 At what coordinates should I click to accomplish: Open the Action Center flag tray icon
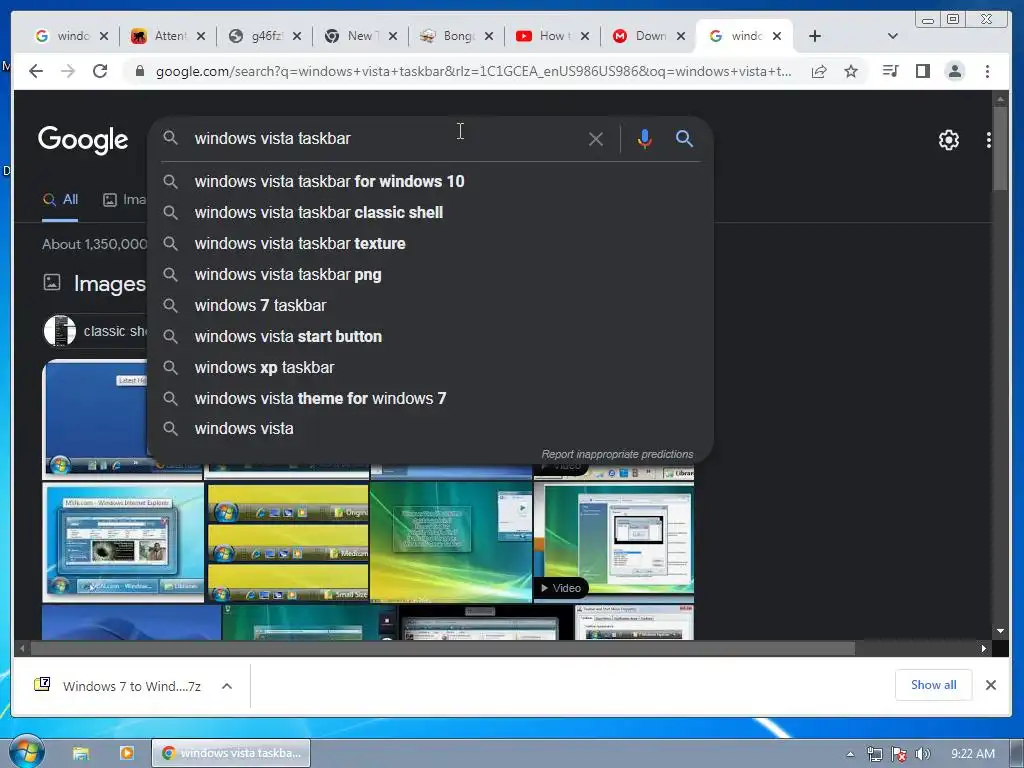point(899,754)
